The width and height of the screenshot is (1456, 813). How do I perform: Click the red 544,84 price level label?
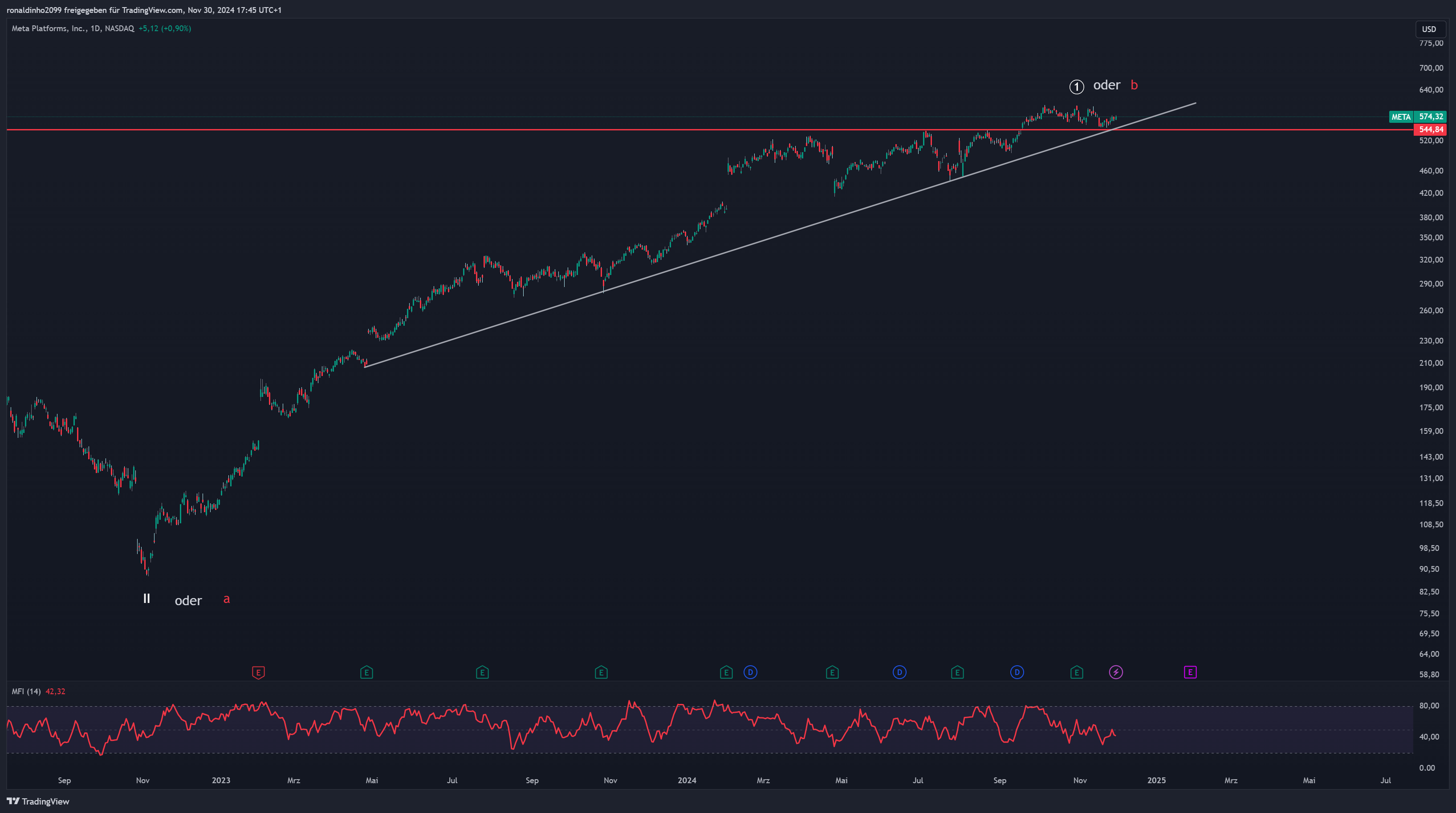tap(1430, 129)
